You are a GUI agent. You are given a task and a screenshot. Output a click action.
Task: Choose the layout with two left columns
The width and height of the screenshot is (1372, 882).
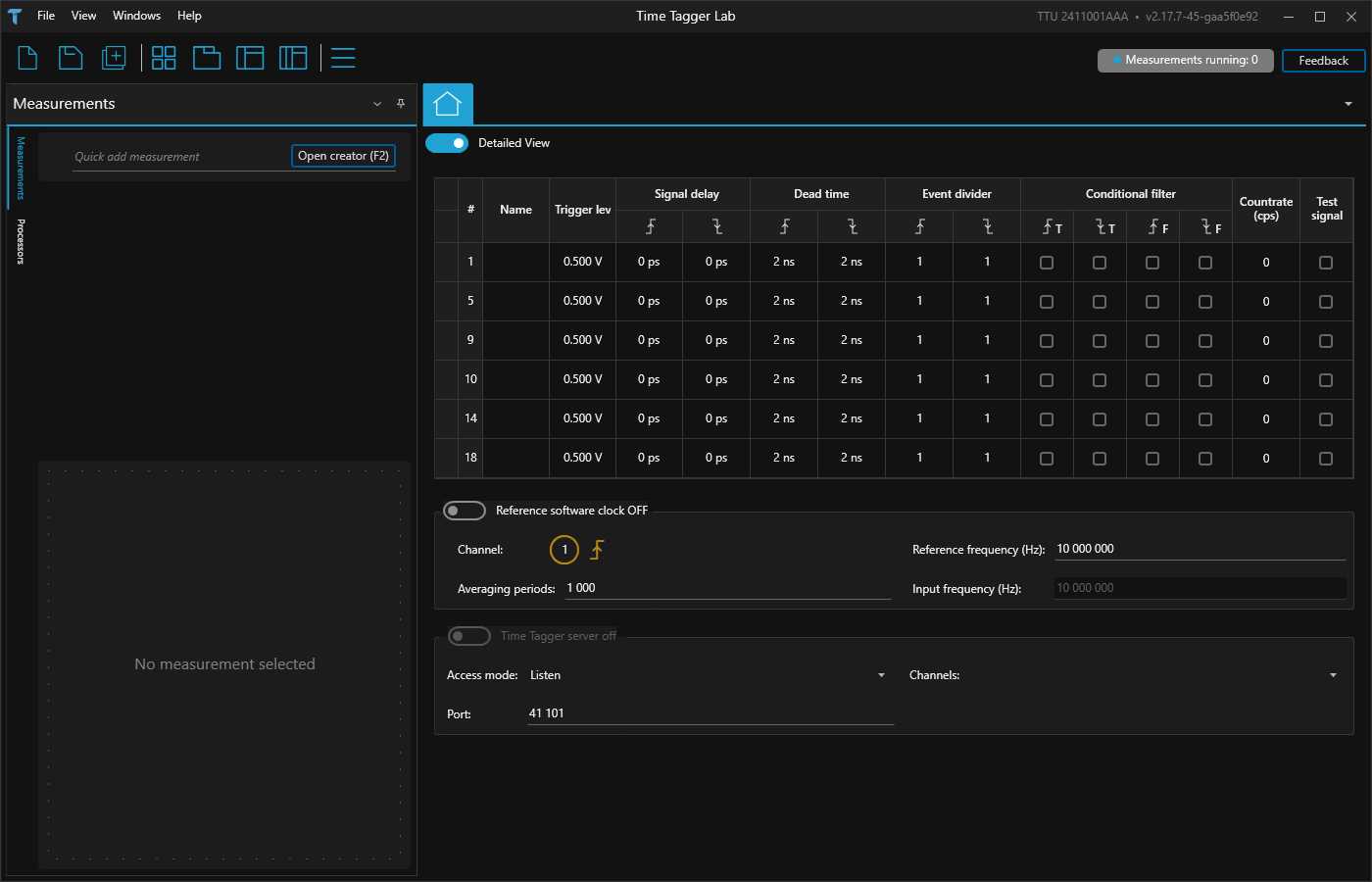click(x=293, y=58)
